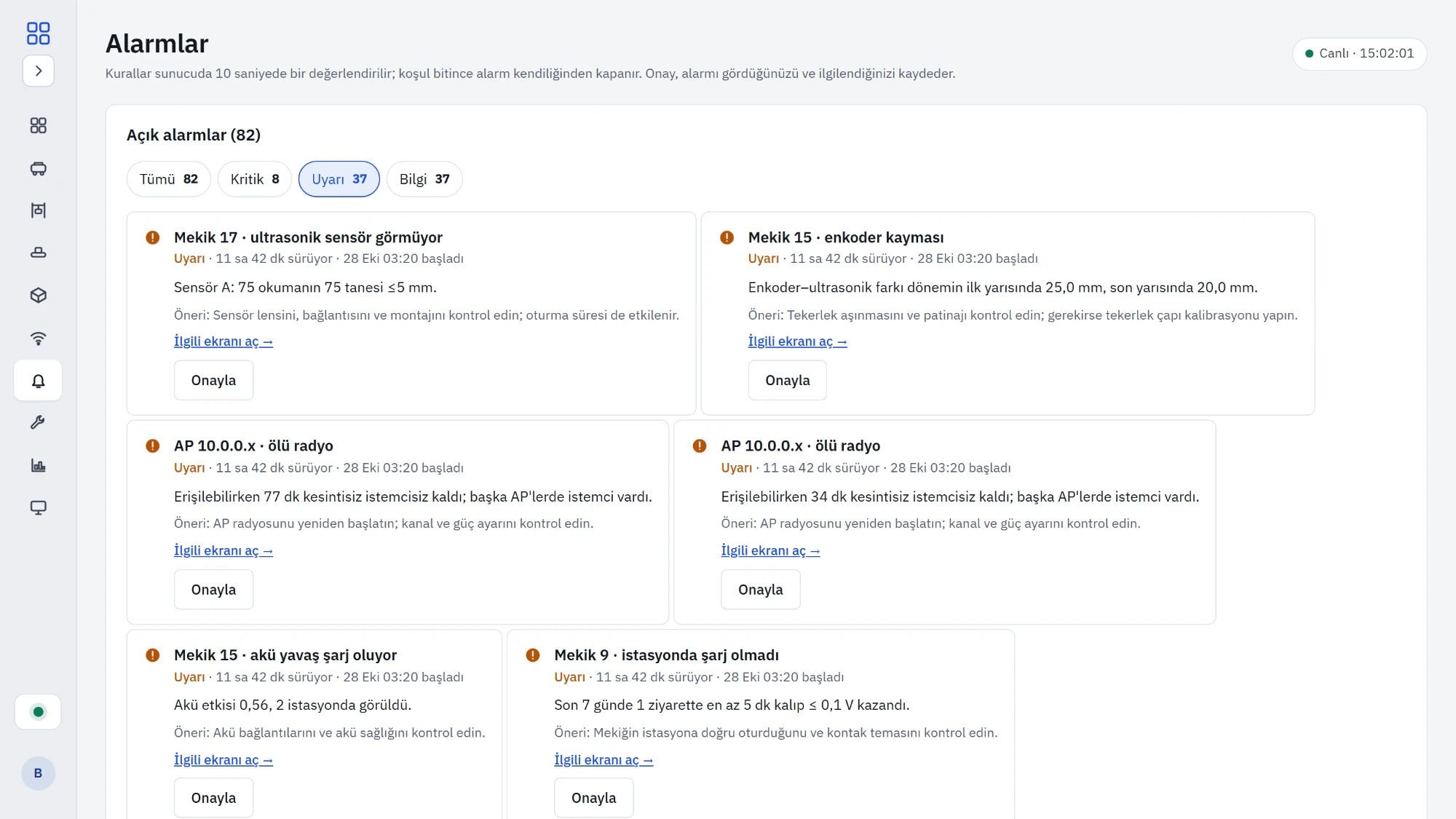Open the user avatar B

click(x=39, y=773)
